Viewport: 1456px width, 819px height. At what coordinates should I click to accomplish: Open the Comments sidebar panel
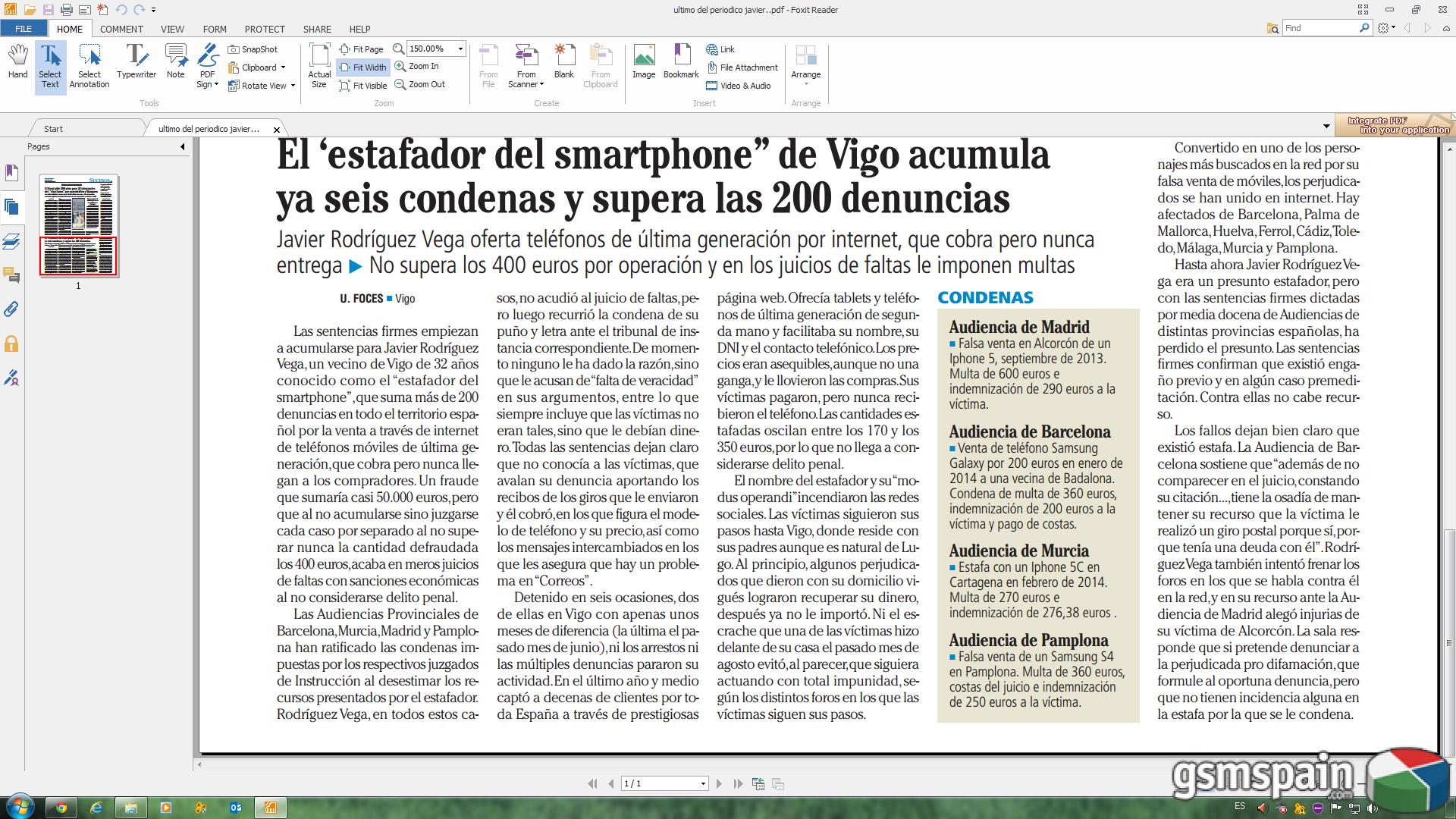click(x=11, y=275)
